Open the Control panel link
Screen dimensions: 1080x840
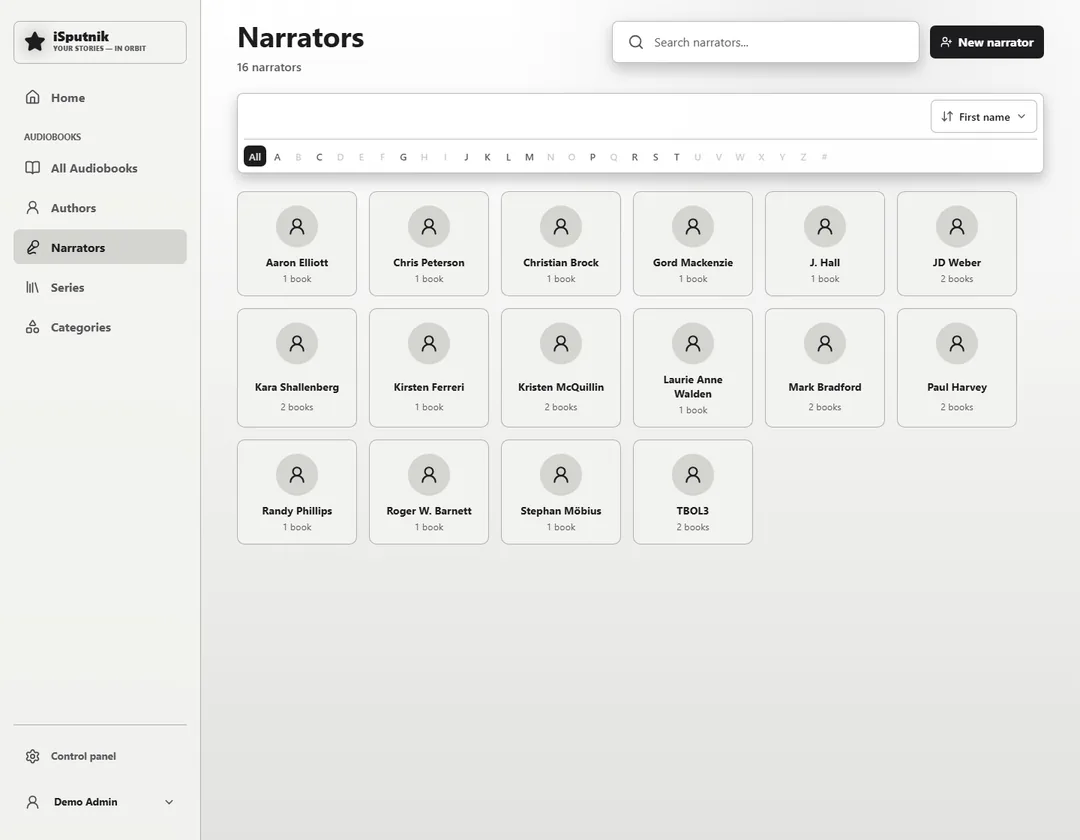(x=100, y=756)
